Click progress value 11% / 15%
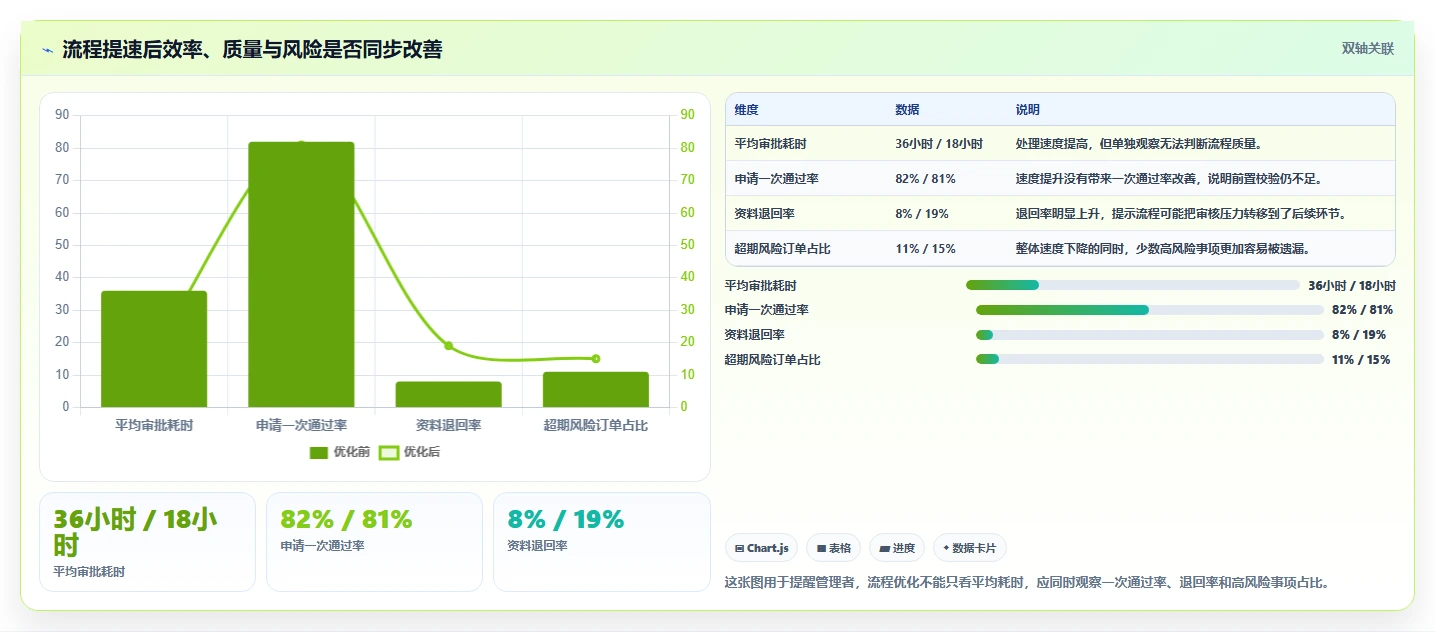 coord(1361,359)
